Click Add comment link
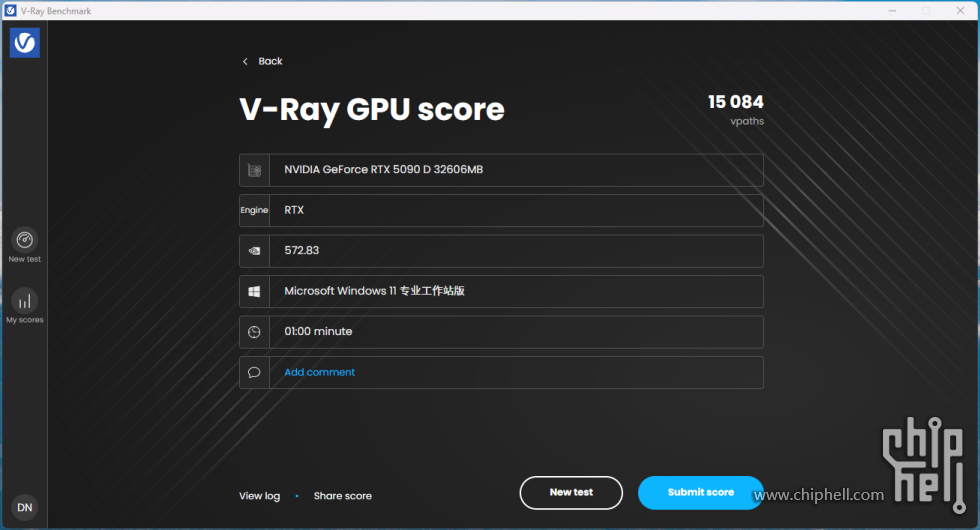Viewport: 980px width, 530px height. coord(319,372)
